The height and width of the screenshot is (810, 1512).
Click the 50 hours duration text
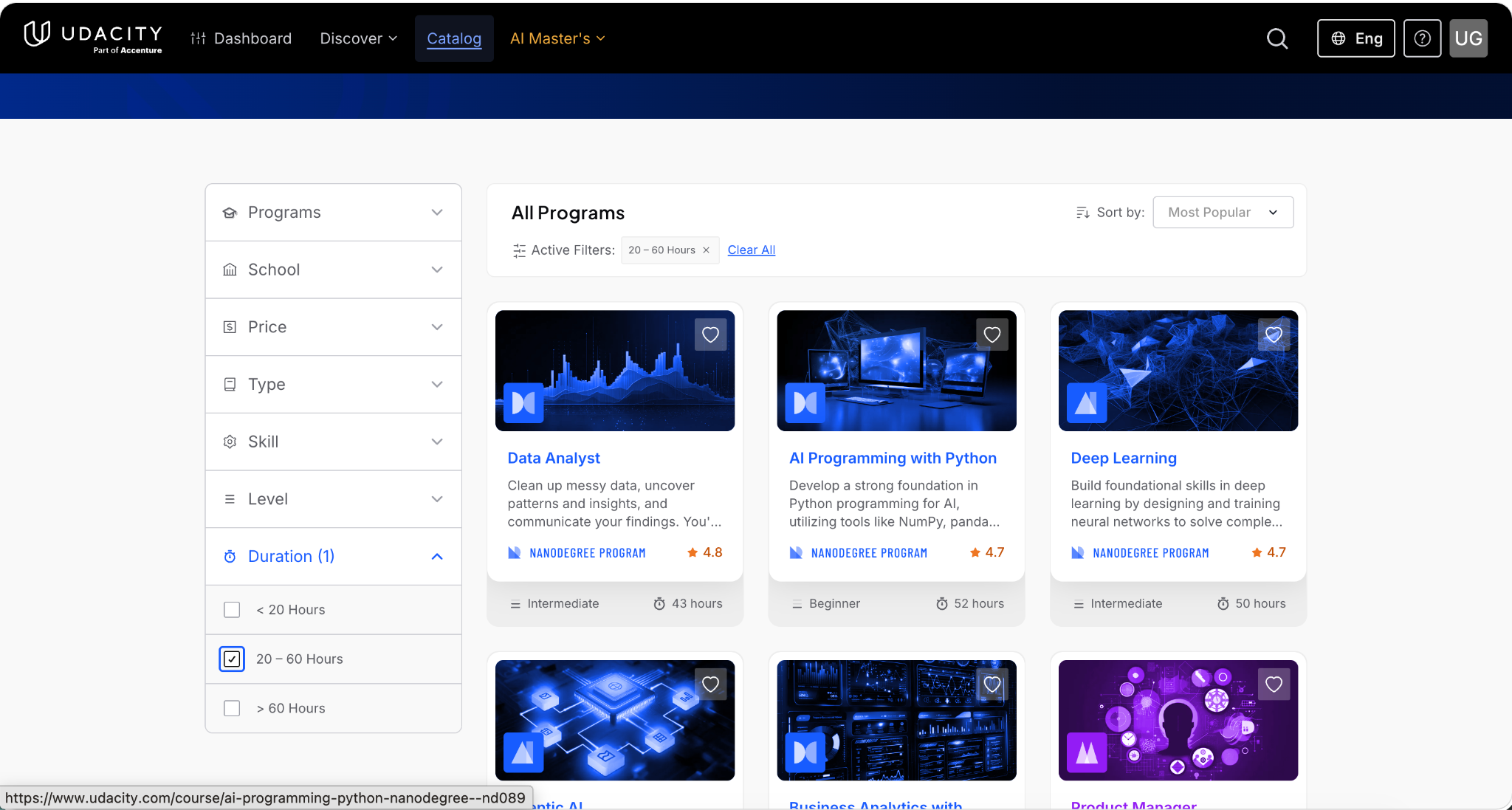(x=1260, y=604)
